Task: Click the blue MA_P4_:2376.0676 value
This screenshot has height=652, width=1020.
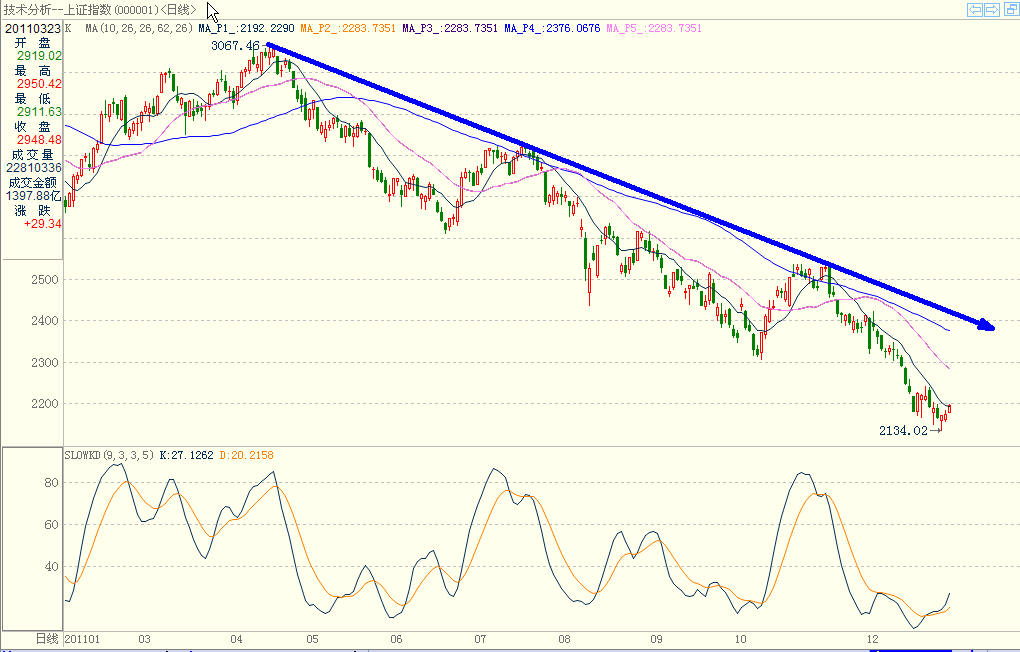Action: [x=552, y=29]
